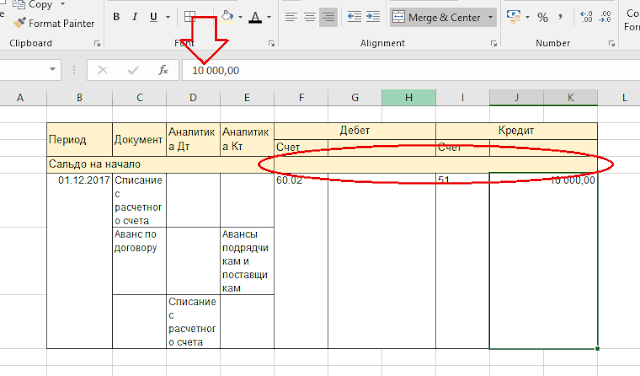Select the merged Дебет header cell
The height and width of the screenshot is (376, 640).
tap(355, 131)
